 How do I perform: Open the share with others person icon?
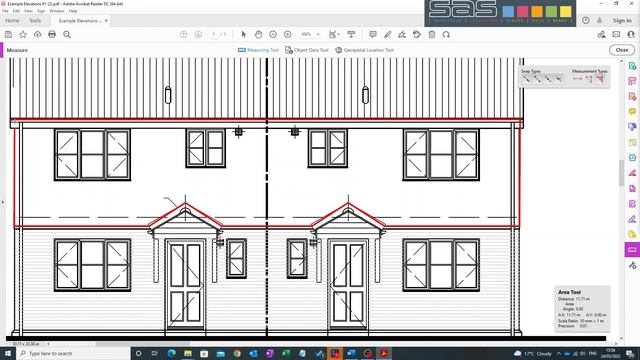coord(631,35)
